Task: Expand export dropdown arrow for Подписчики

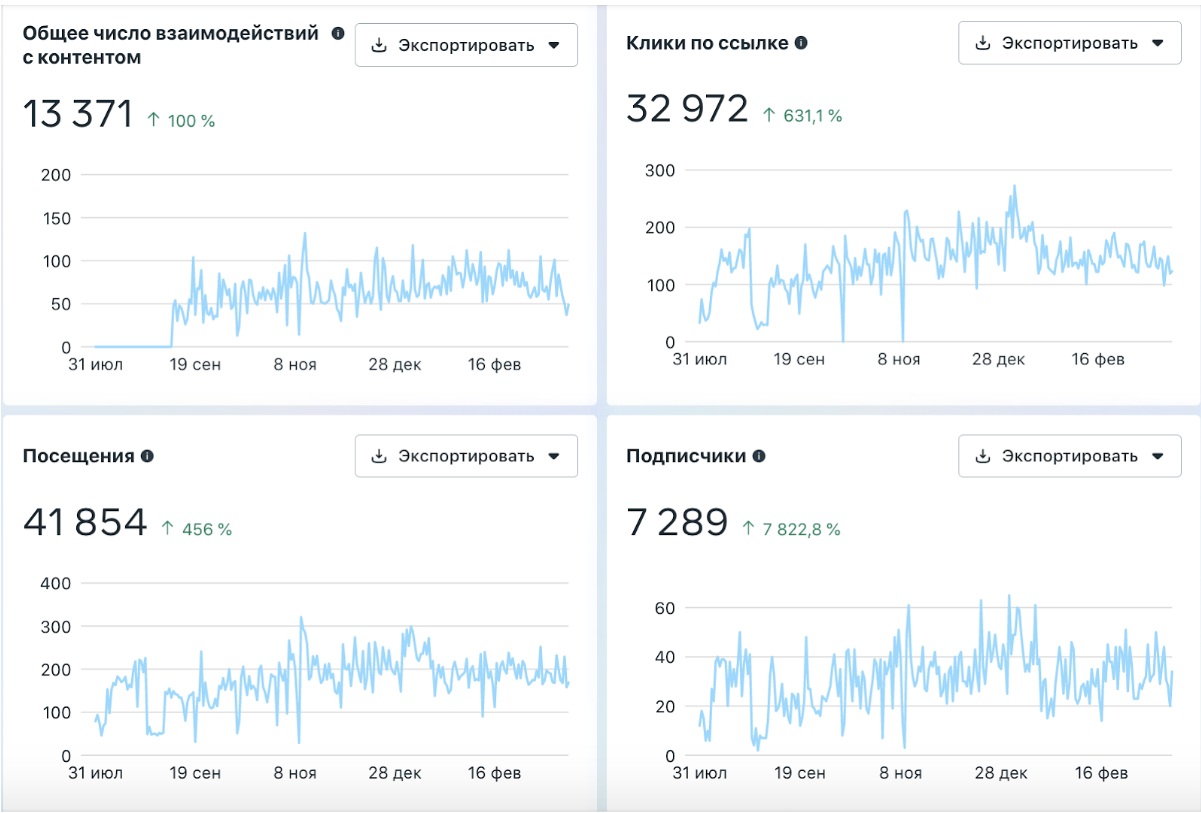Action: coord(1158,456)
